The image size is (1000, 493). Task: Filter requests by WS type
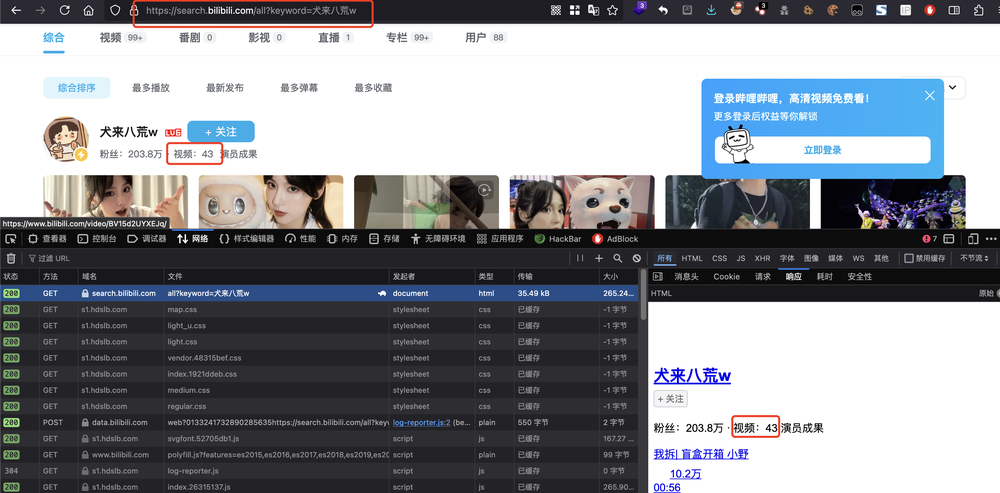858,258
